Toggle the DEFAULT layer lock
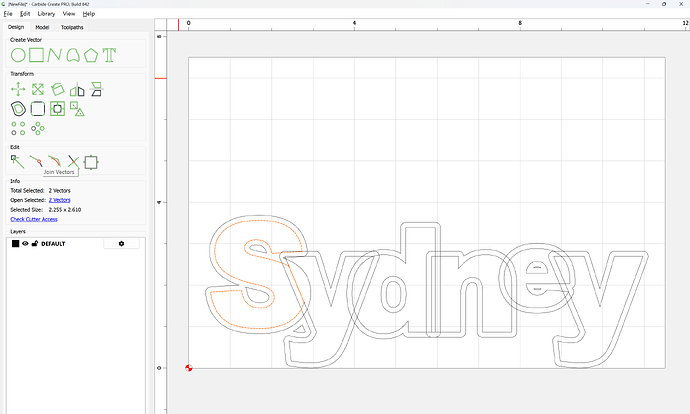690x414 pixels. tap(35, 243)
